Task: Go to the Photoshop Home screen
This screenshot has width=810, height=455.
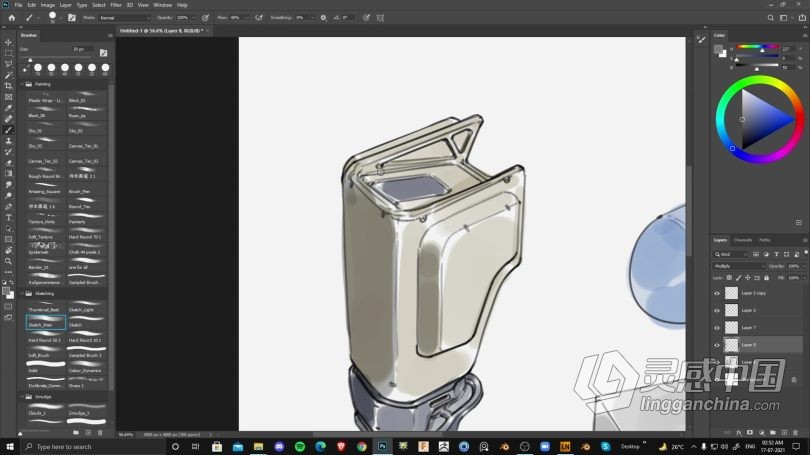Action: tap(11, 18)
